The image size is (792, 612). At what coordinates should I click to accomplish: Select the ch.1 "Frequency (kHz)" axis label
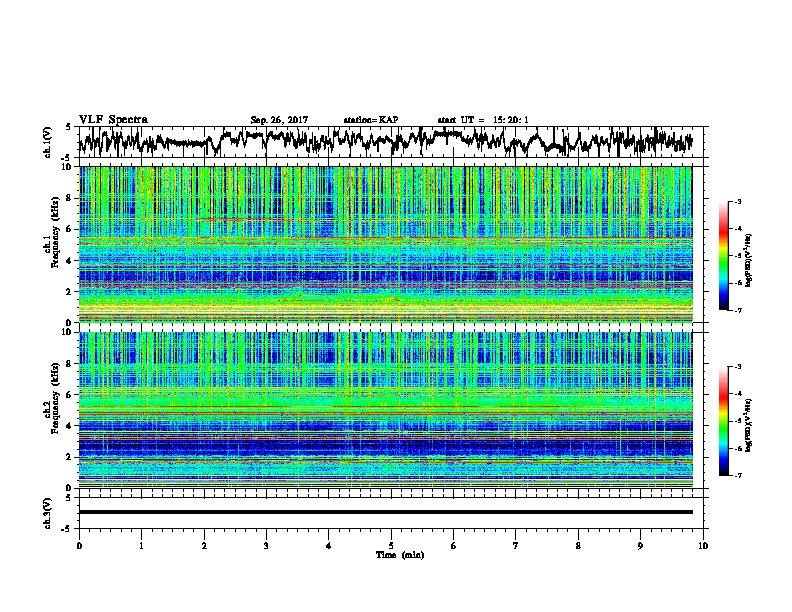click(x=55, y=233)
